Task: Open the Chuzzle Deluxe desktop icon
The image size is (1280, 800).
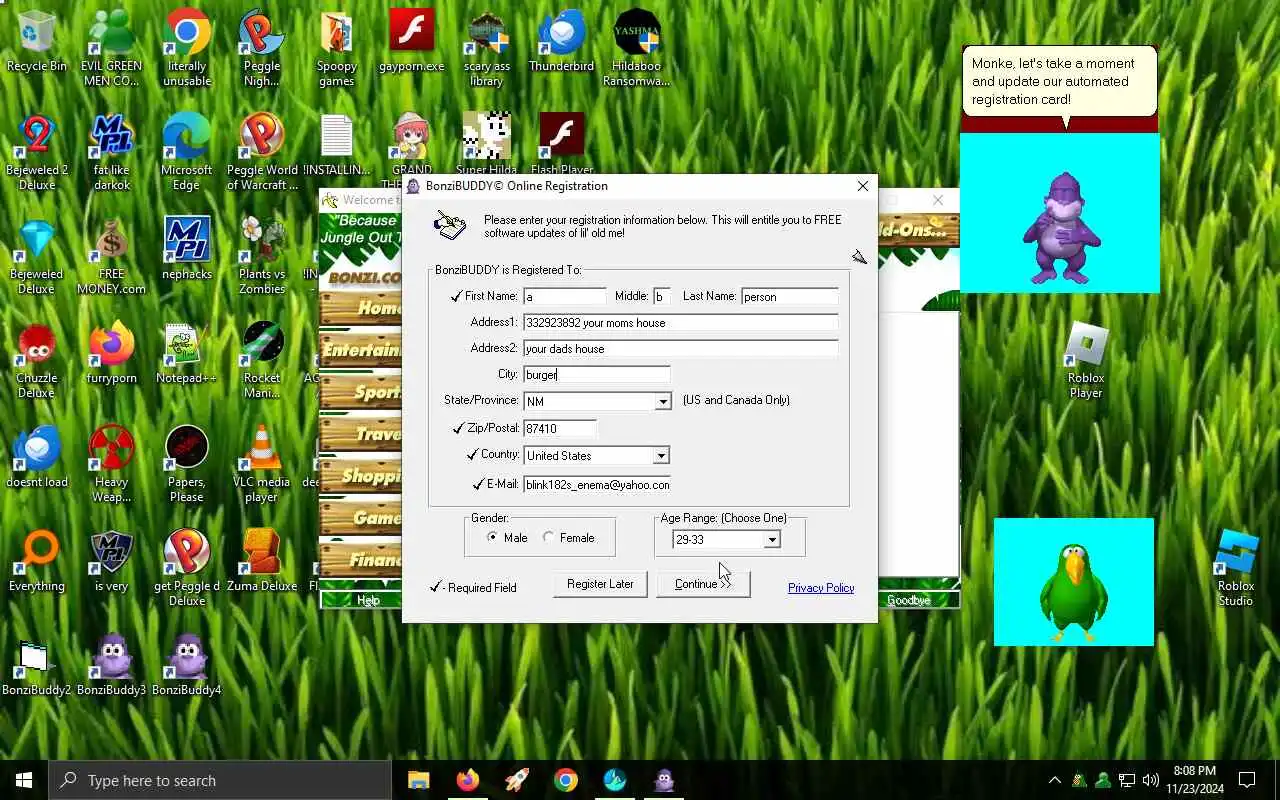Action: 37,360
